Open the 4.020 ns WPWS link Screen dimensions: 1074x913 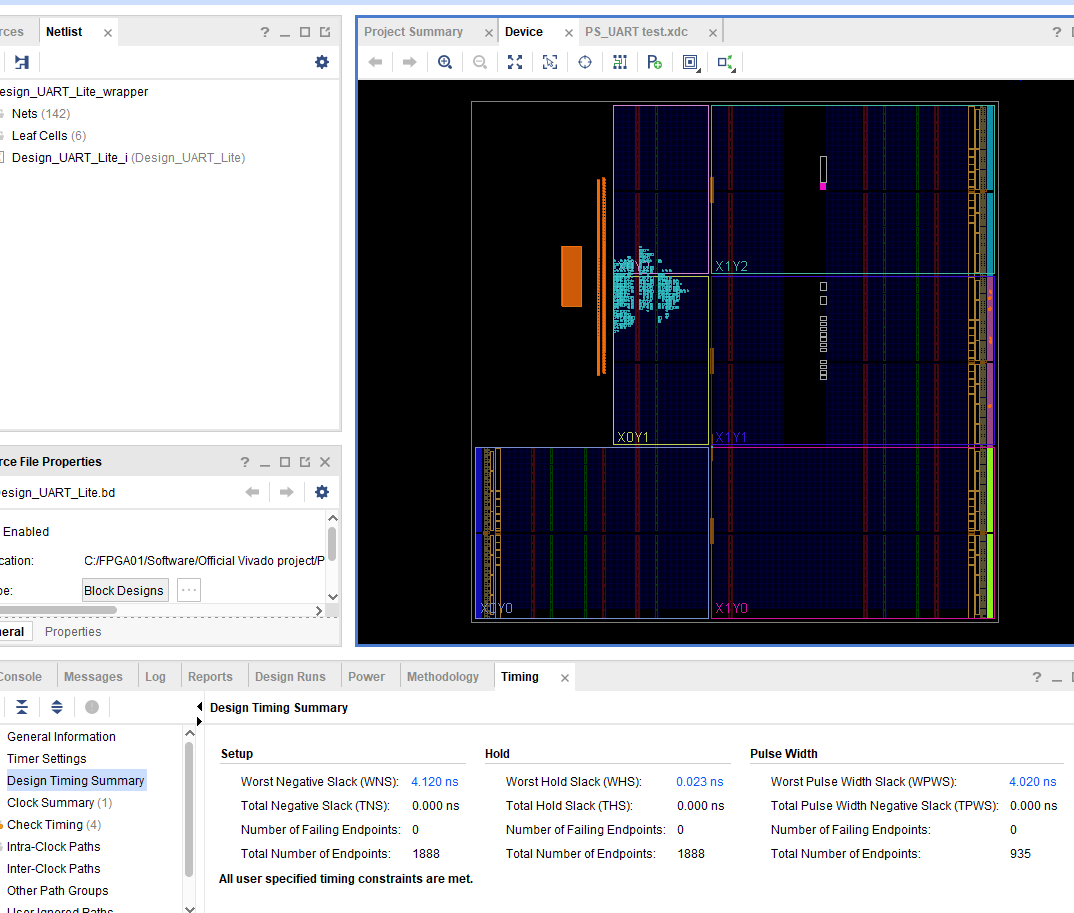pos(1033,781)
